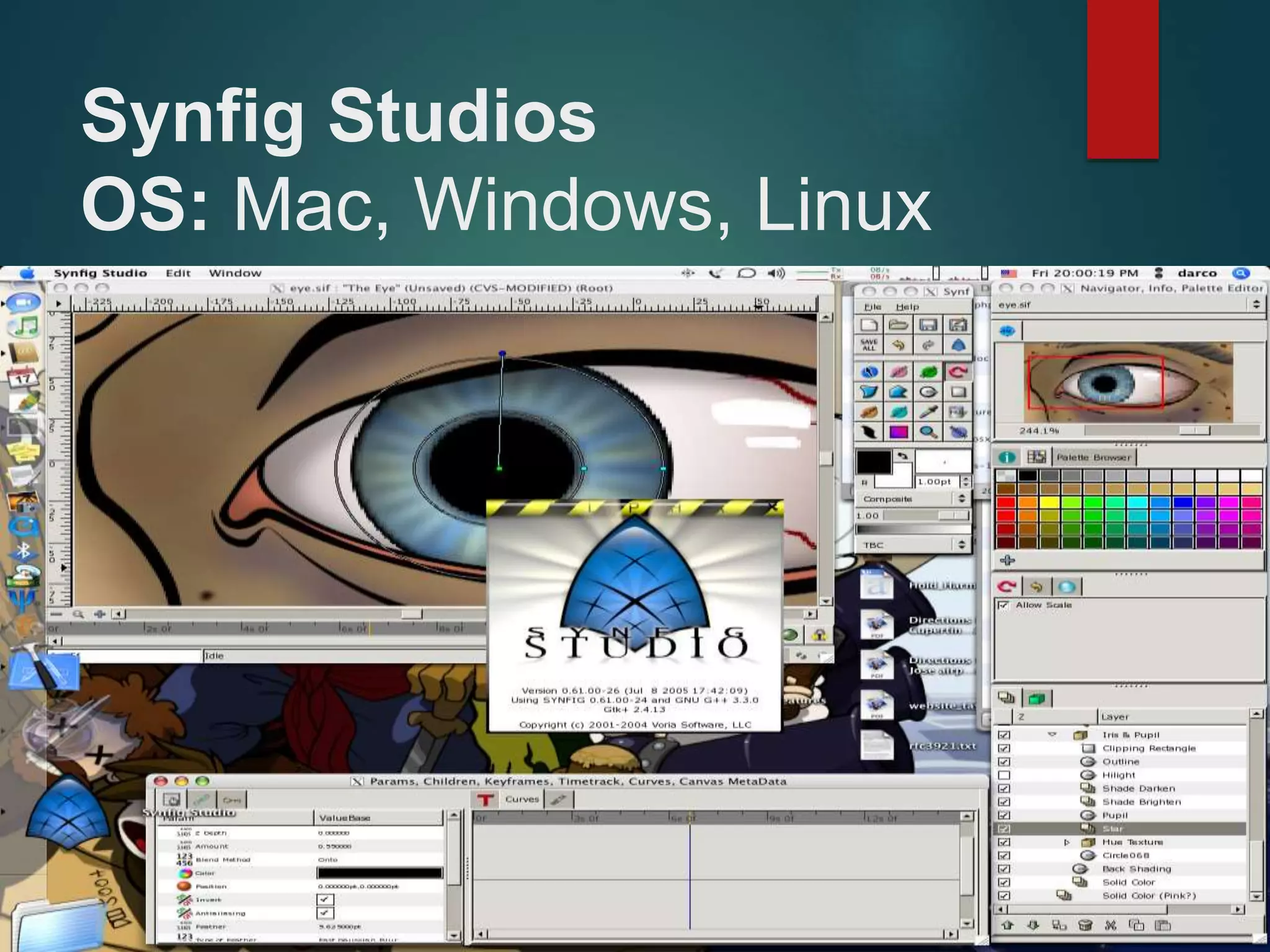Click the darco user menu
This screenshot has width=1270, height=952.
point(1197,273)
